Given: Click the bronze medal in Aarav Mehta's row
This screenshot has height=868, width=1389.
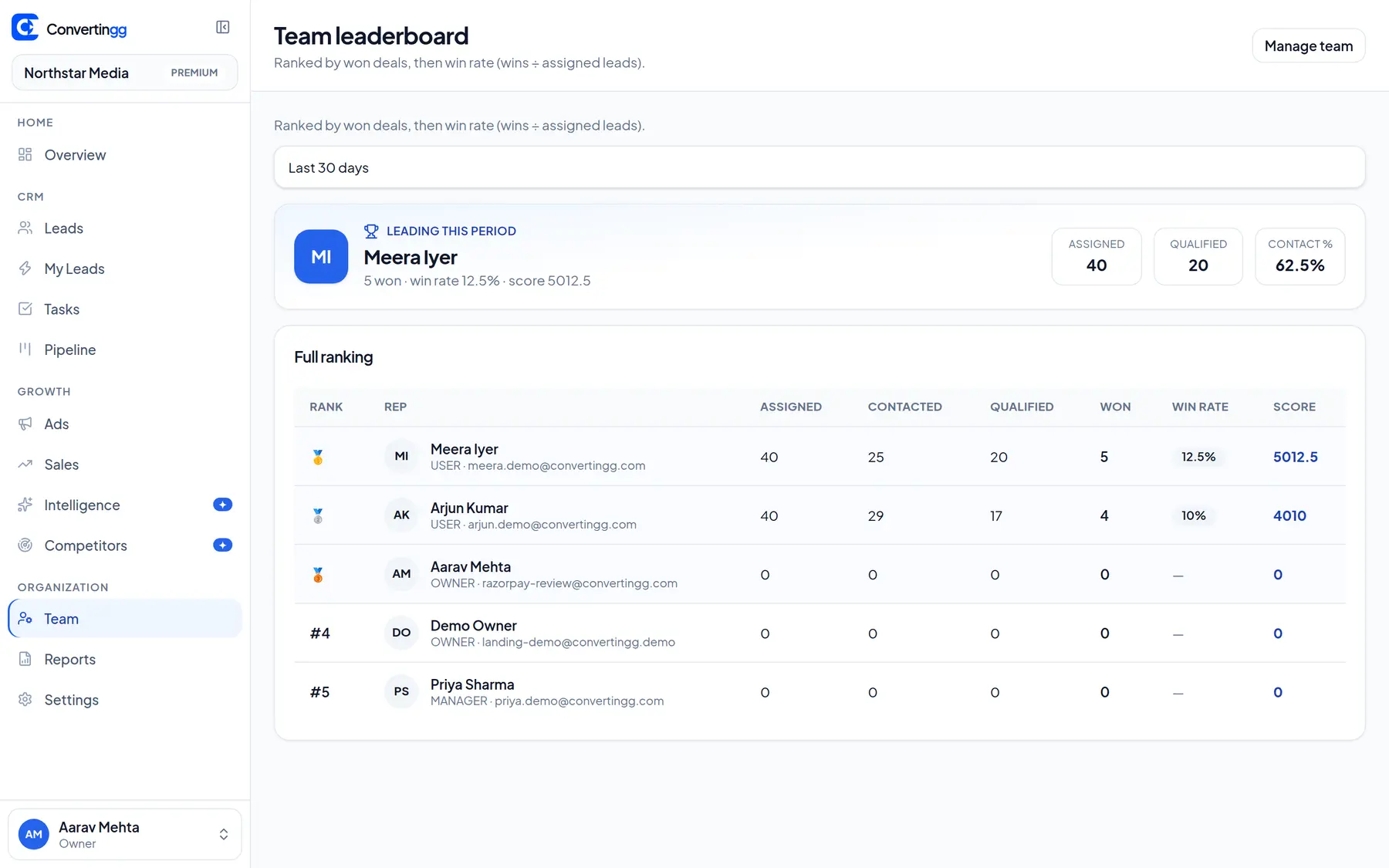Looking at the screenshot, I should (318, 574).
